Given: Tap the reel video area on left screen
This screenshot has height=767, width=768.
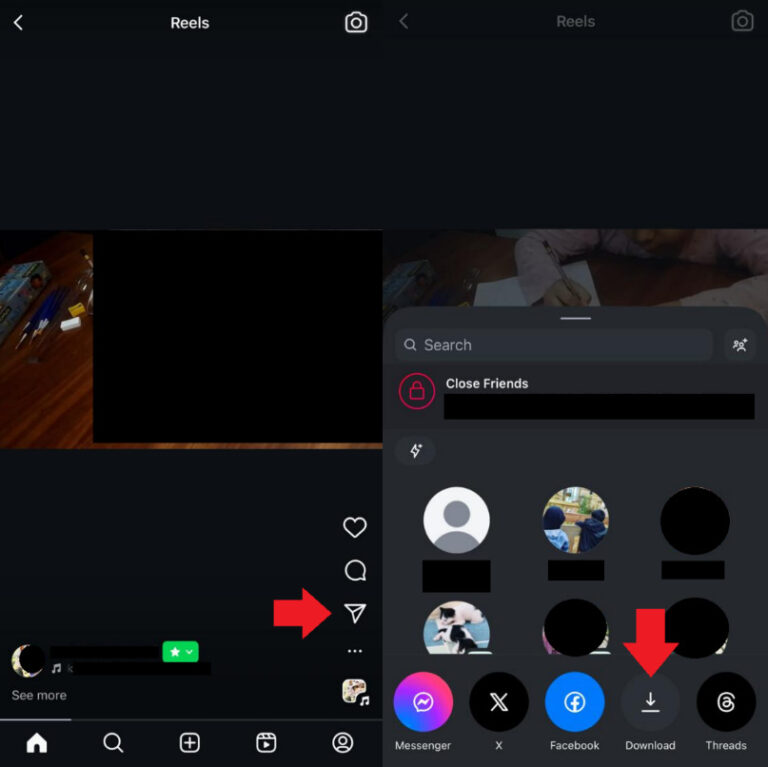Looking at the screenshot, I should pos(191,339).
